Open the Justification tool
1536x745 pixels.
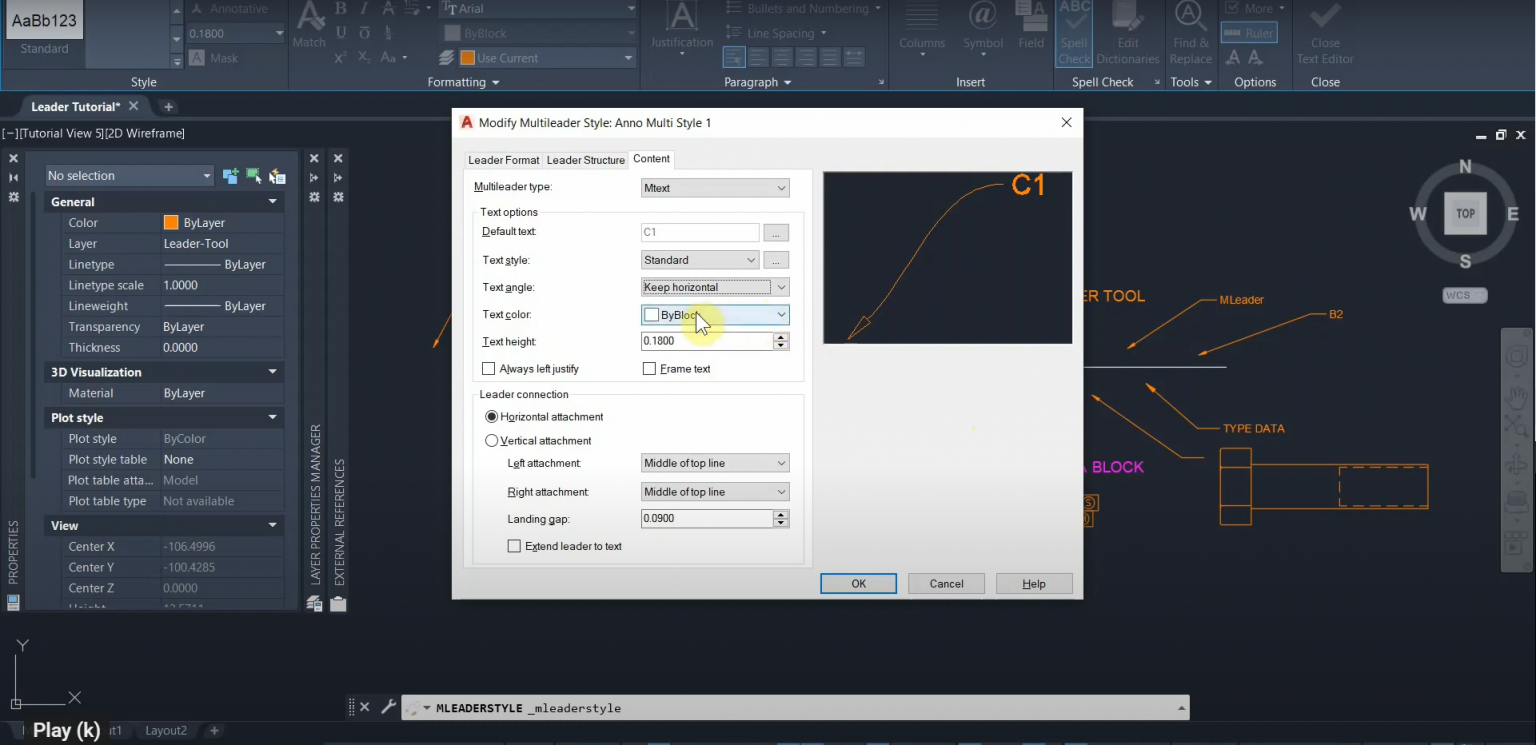pos(681,28)
